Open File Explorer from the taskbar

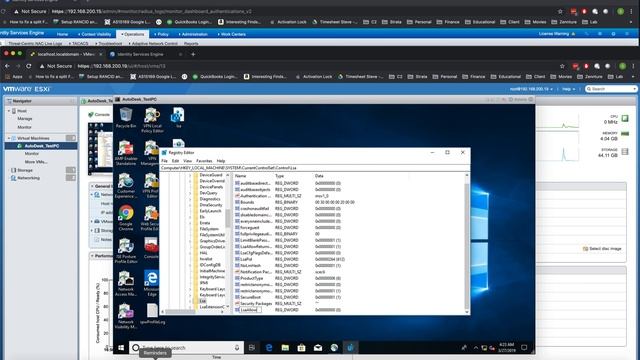[x=285, y=348]
